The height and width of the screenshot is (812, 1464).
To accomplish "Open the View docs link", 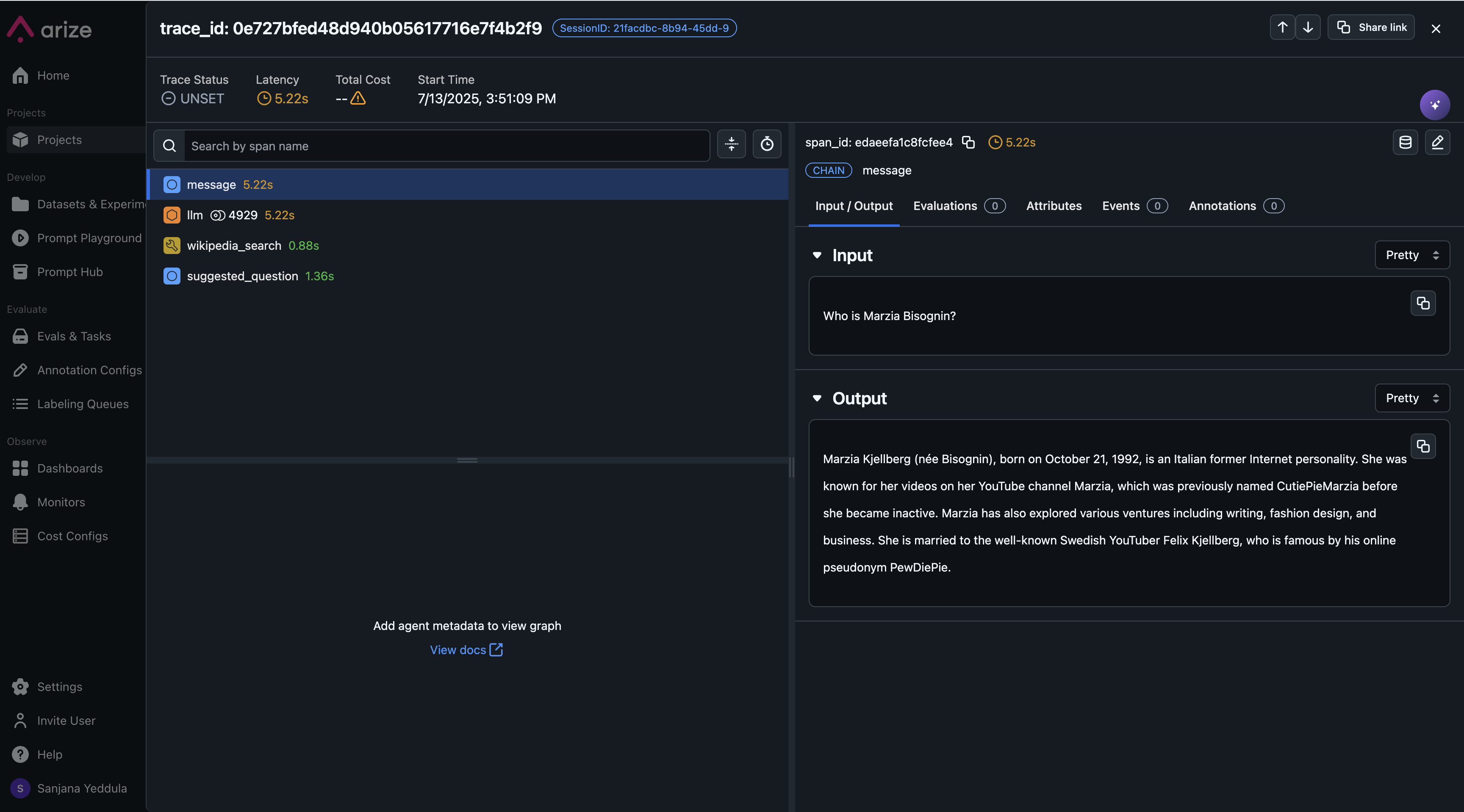I will pos(466,649).
